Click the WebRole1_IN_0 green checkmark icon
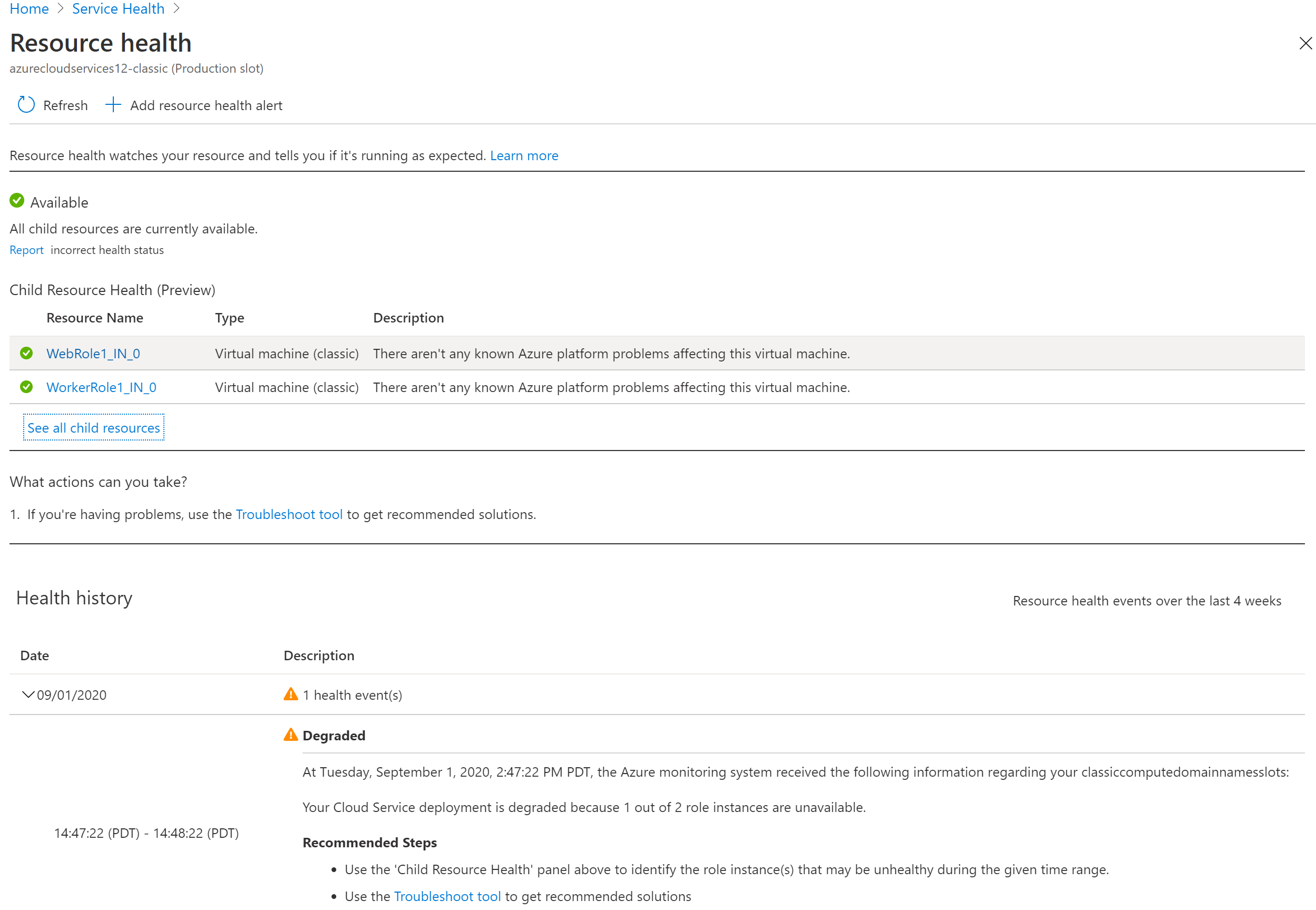This screenshot has width=1316, height=910. tap(27, 353)
